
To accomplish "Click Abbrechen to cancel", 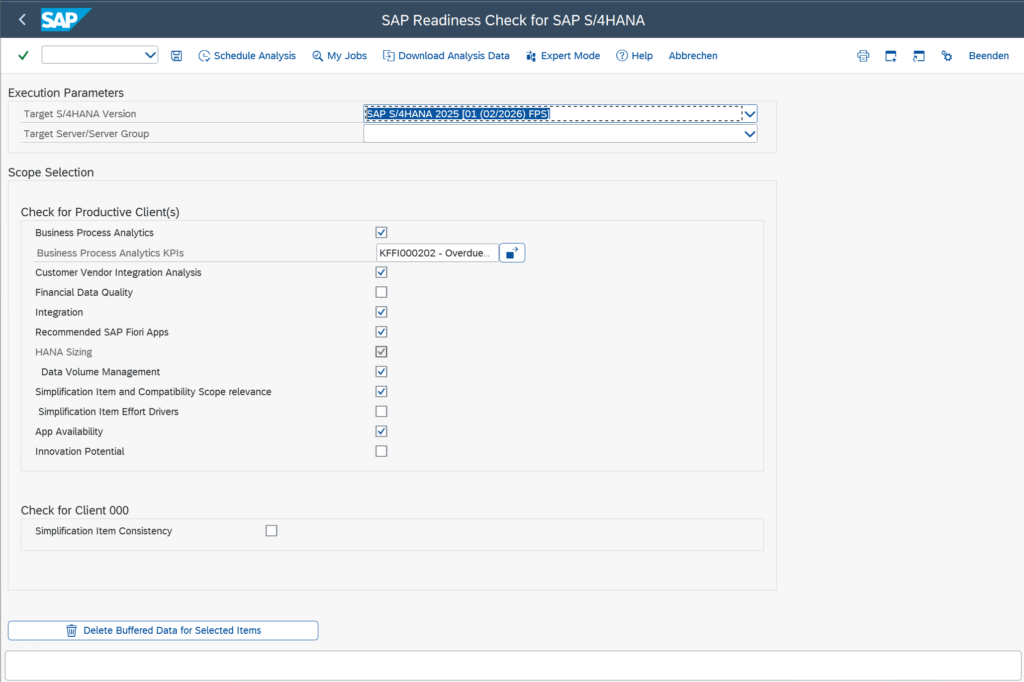I will pos(693,56).
